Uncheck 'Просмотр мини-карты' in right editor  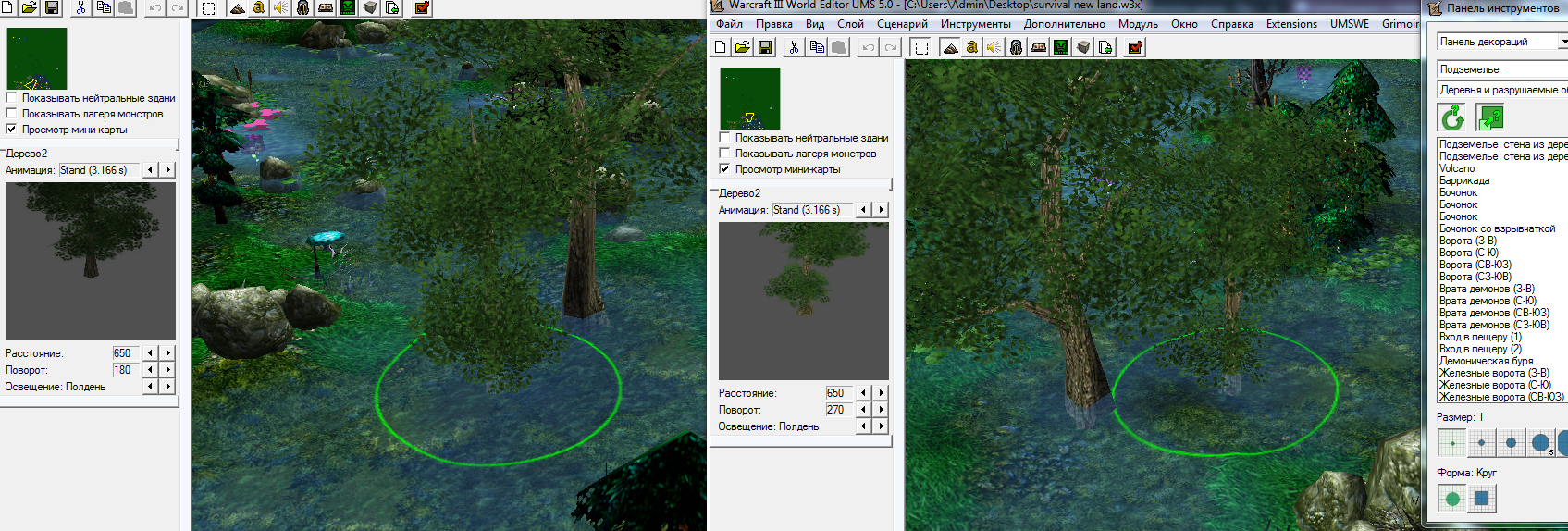click(725, 169)
